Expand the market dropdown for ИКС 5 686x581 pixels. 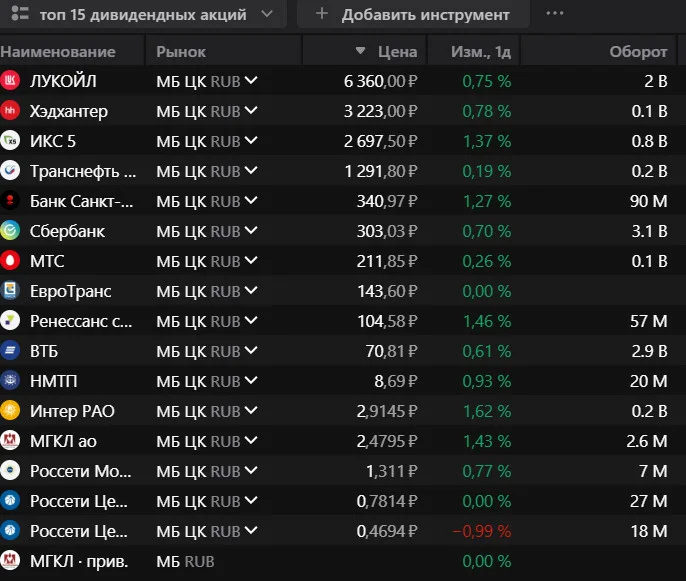[x=251, y=141]
